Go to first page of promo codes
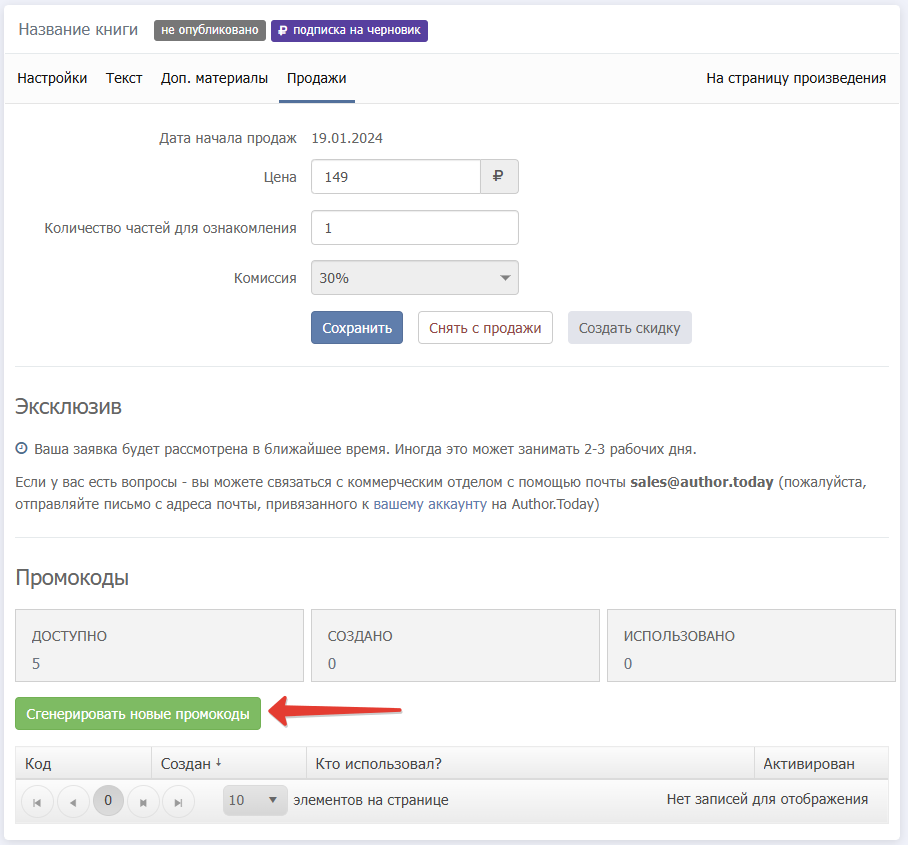The image size is (908, 845). (38, 802)
